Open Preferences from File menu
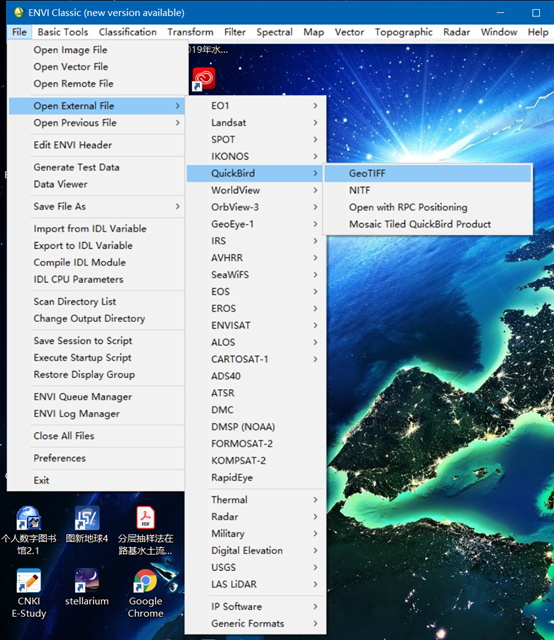This screenshot has height=640, width=554. click(x=97, y=458)
